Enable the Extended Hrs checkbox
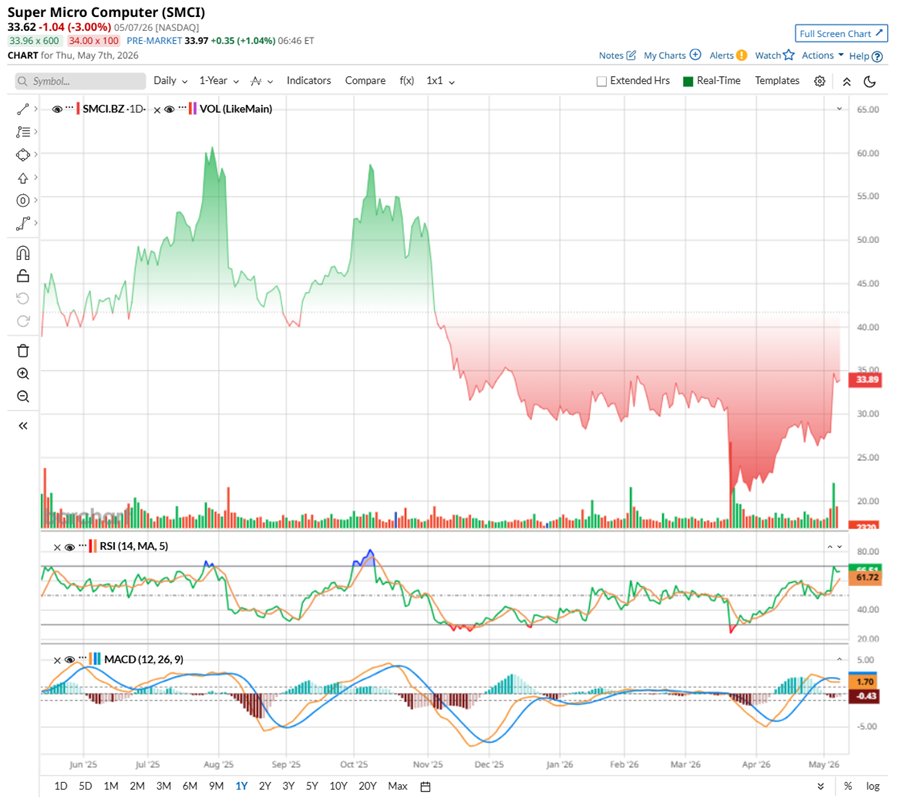The image size is (902, 802). [x=602, y=81]
